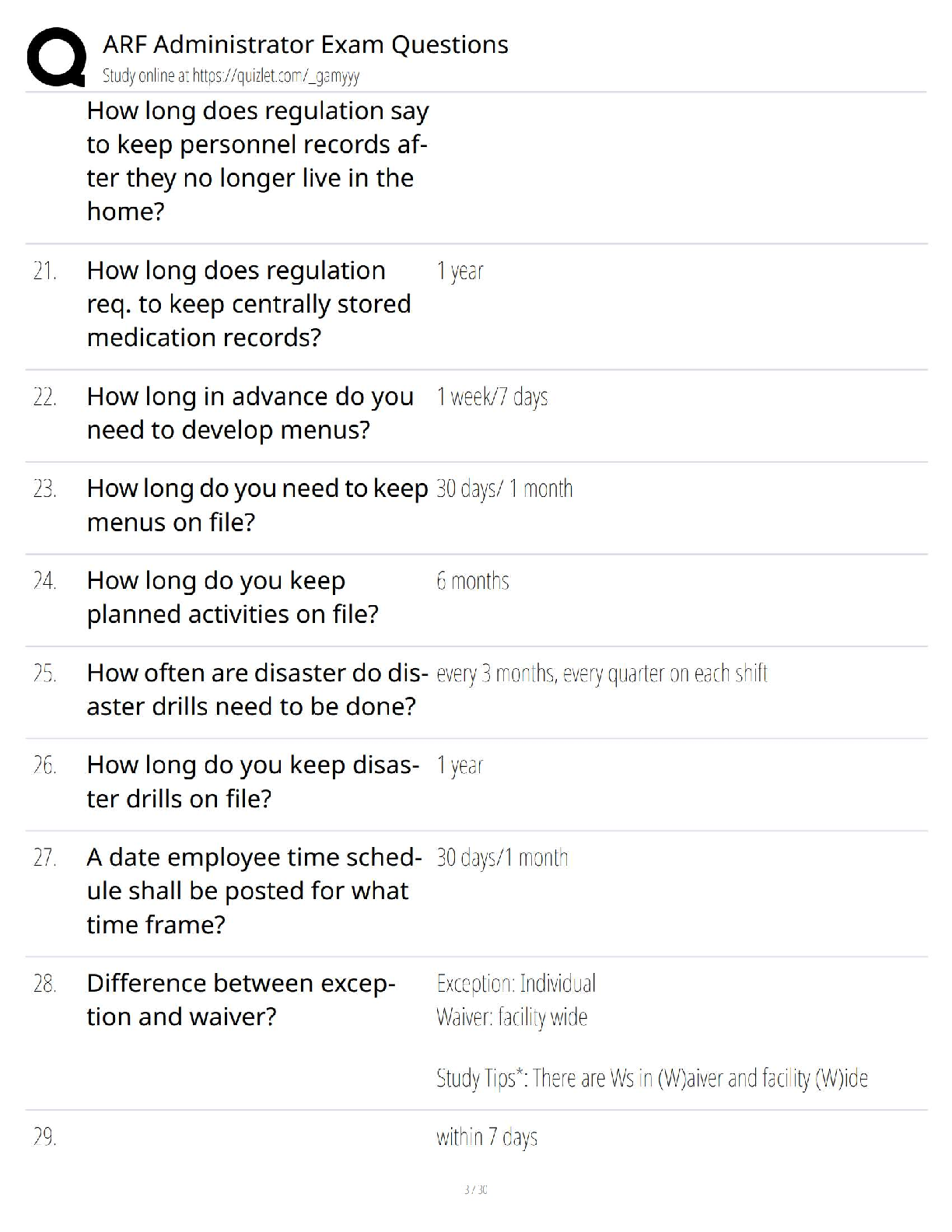Screen dimensions: 952x1232
Task: Select the '1 year' answer for question 21
Action: point(460,271)
